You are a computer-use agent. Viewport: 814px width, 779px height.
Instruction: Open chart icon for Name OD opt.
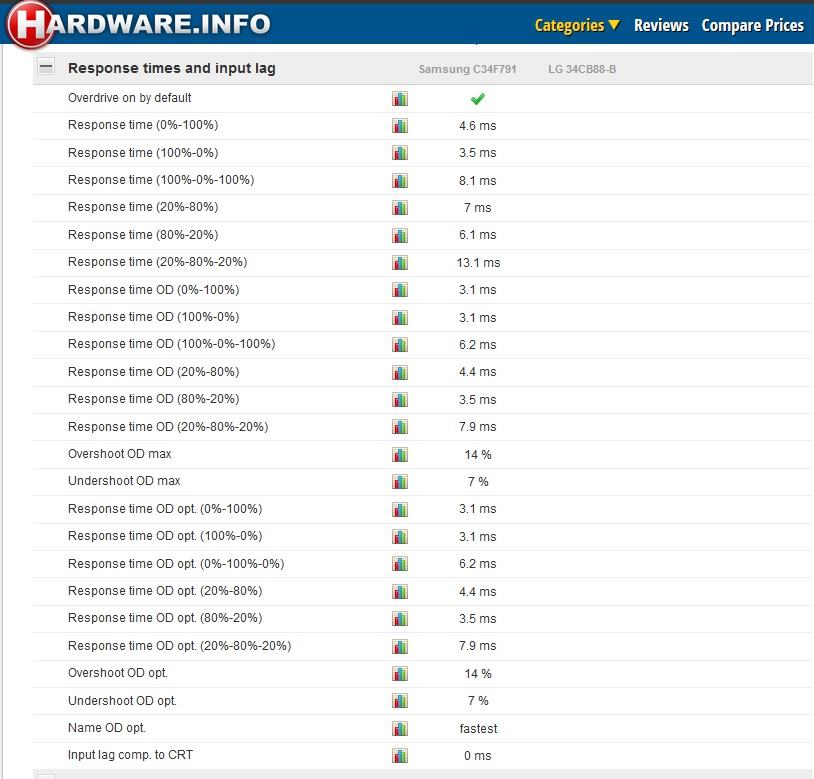click(400, 729)
